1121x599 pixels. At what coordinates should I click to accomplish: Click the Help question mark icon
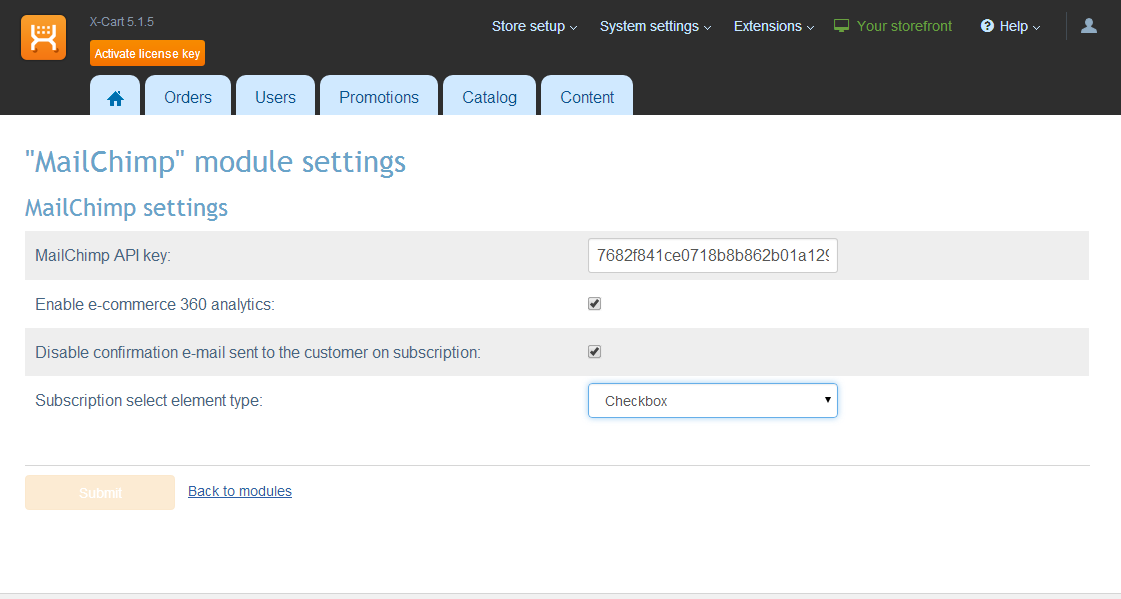987,26
